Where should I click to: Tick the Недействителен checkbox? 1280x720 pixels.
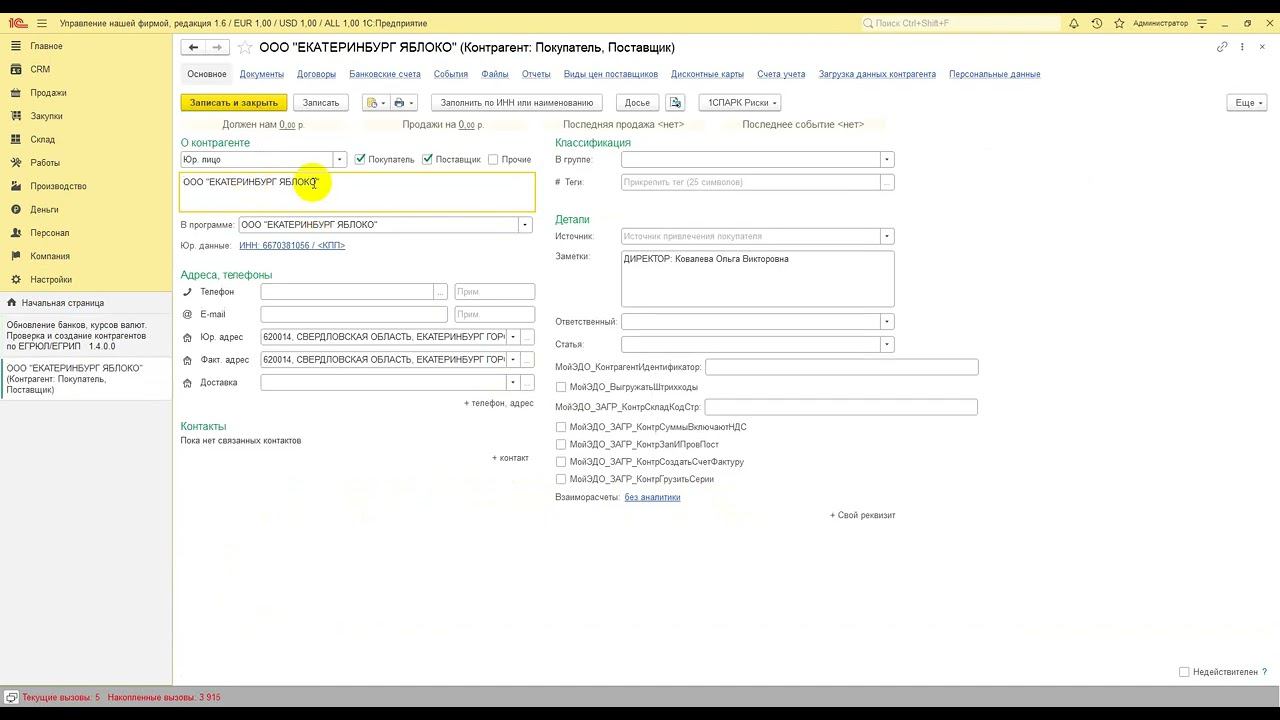click(1184, 672)
